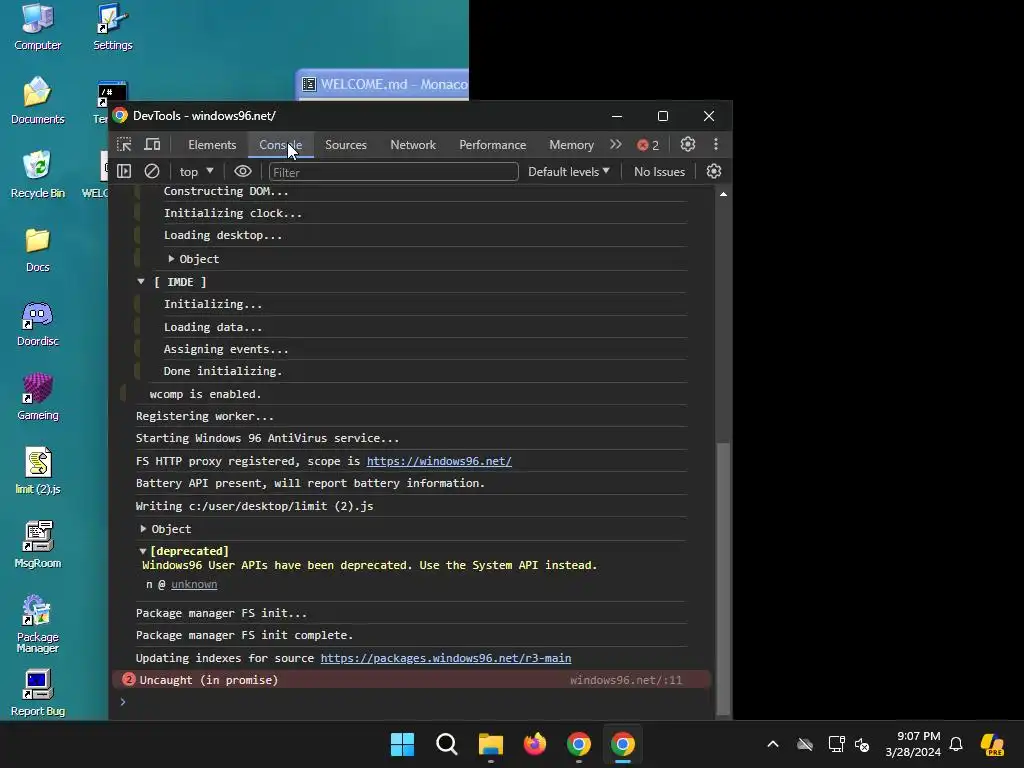Viewport: 1024px width, 768px height.
Task: Clear the console with the ban icon
Action: click(152, 171)
